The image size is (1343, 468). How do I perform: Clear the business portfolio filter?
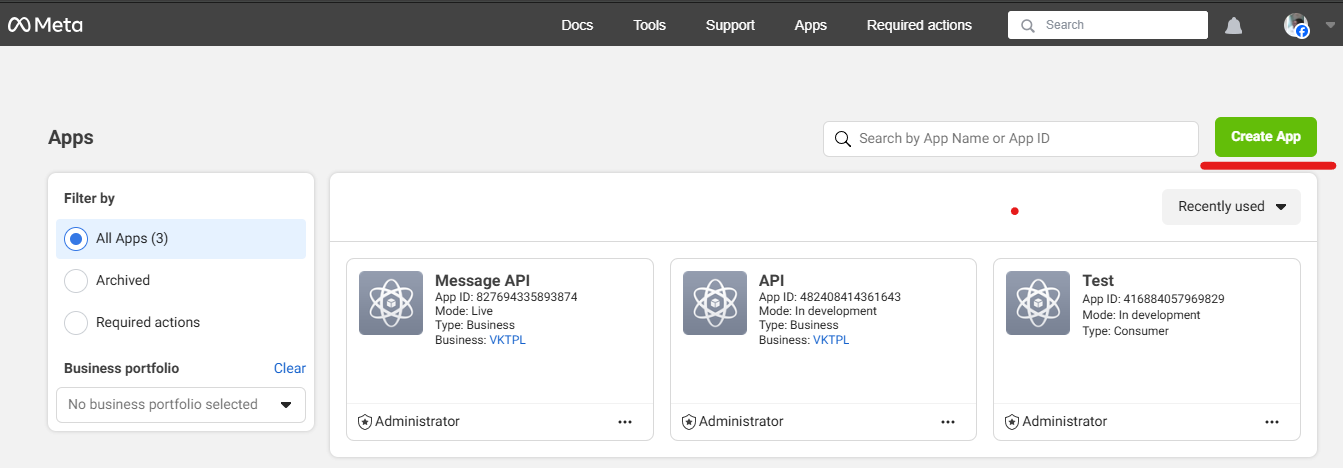(289, 368)
